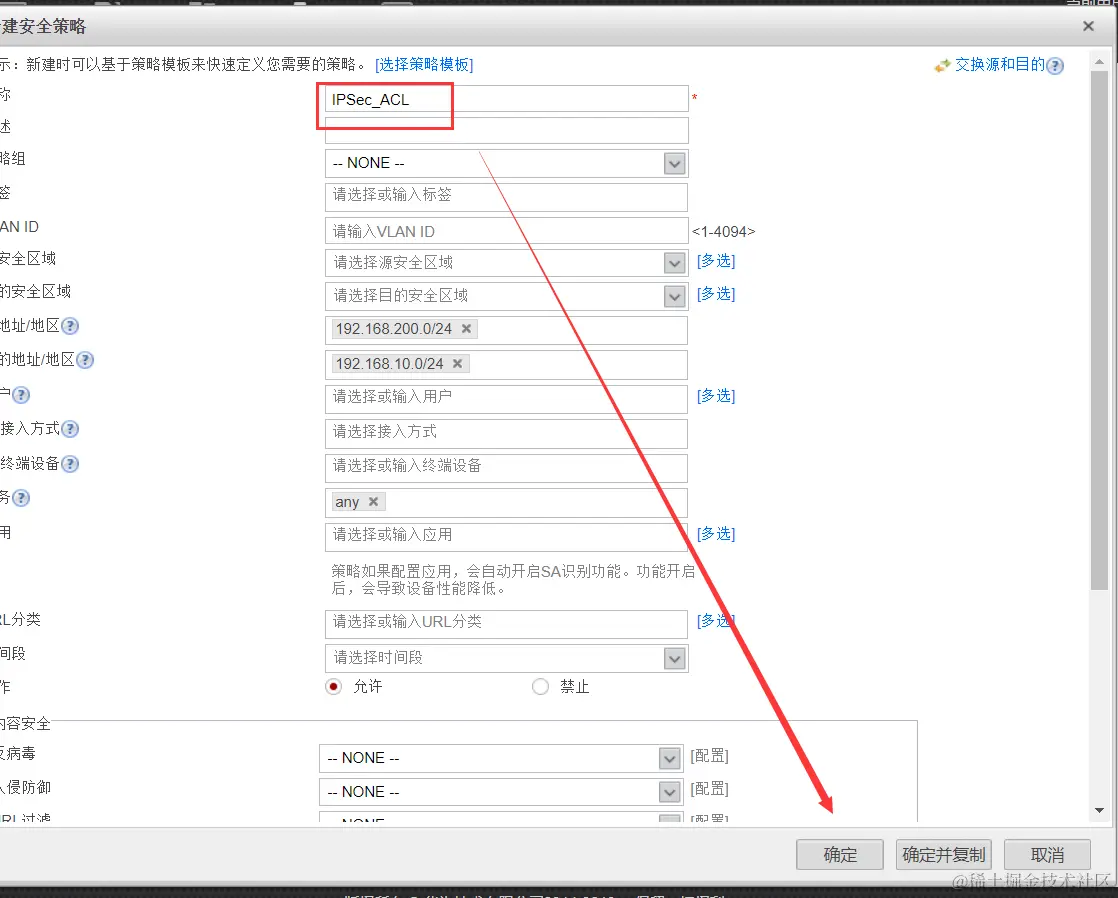
Task: Open help for swap source and destination
Action: 1055,66
